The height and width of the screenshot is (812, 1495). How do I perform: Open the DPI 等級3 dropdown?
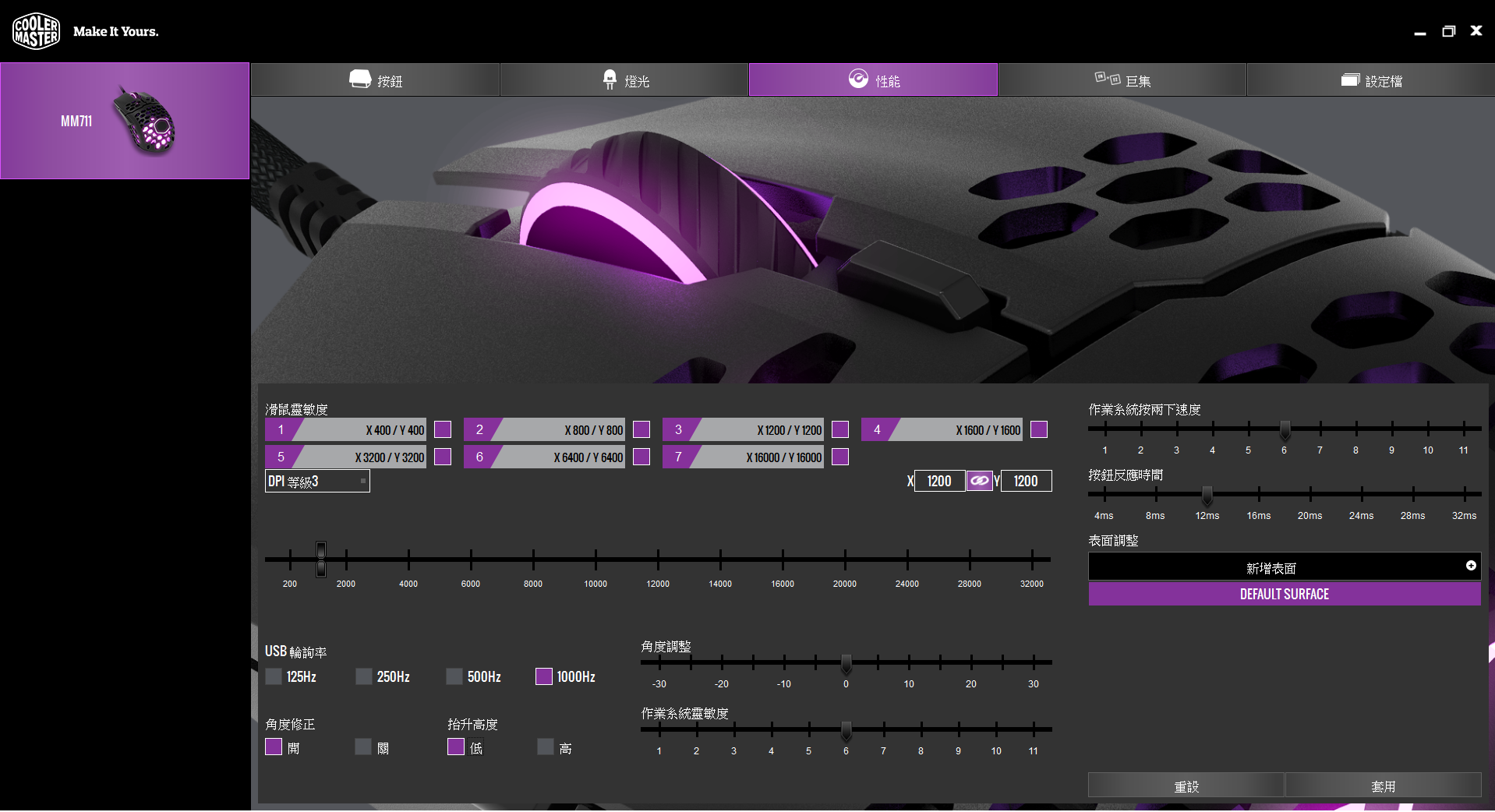(x=317, y=482)
